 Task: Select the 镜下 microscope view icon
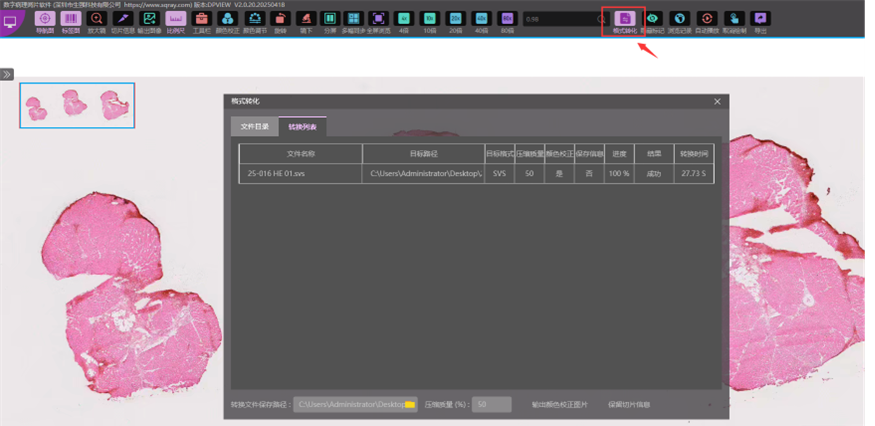point(306,18)
